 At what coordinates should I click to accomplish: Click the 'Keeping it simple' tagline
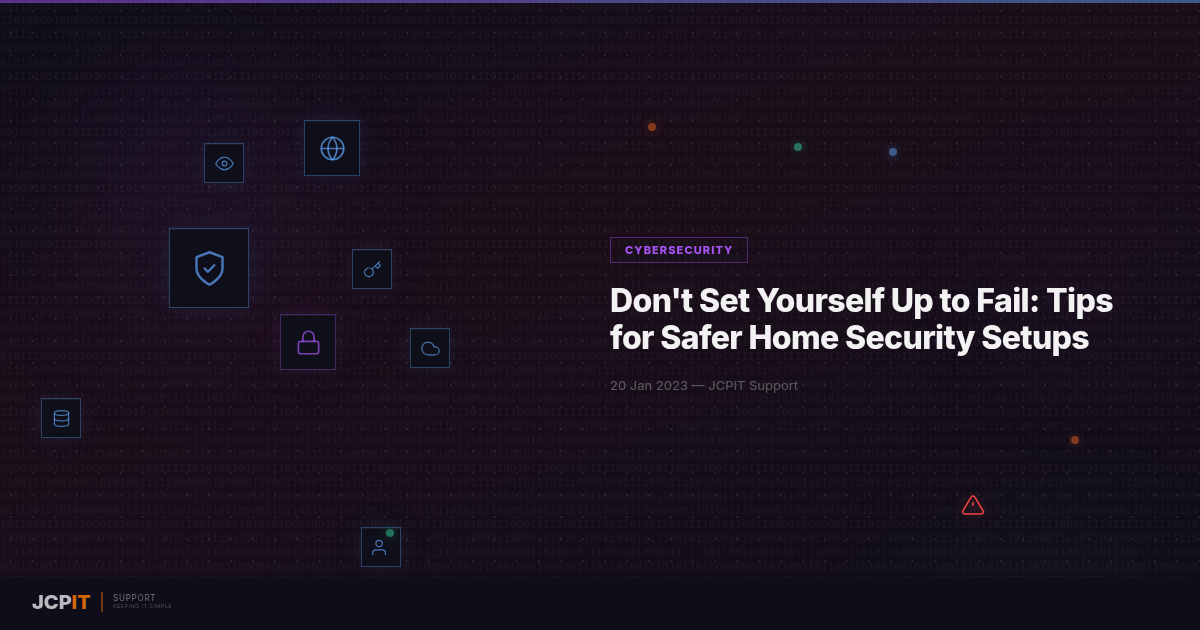(x=142, y=607)
